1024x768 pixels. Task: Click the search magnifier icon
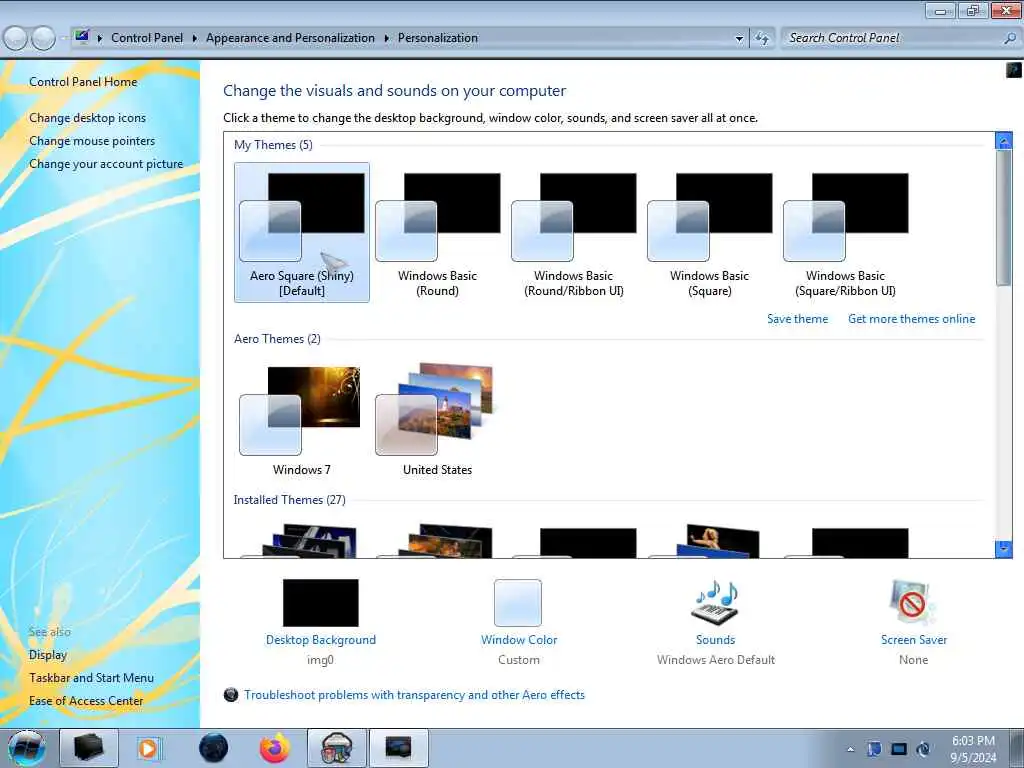tap(1010, 38)
